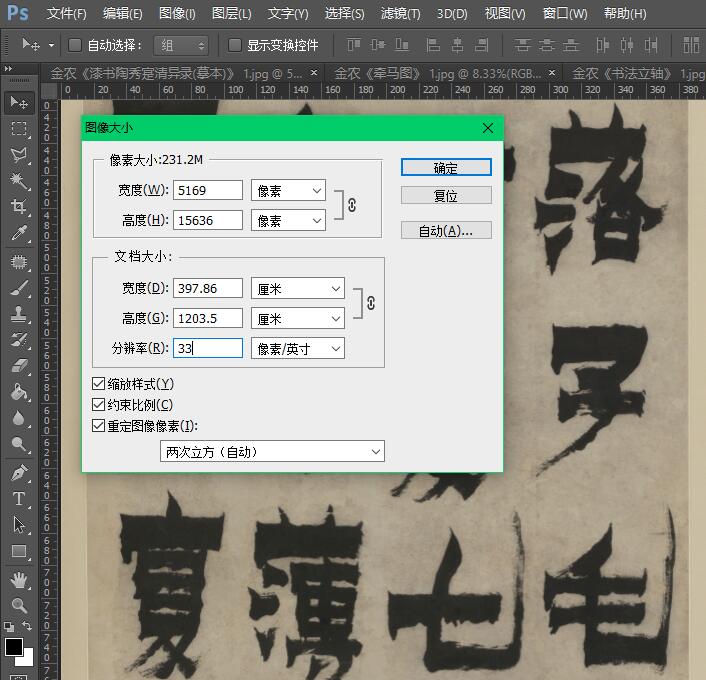Click the resolution field showing 33

tap(208, 348)
